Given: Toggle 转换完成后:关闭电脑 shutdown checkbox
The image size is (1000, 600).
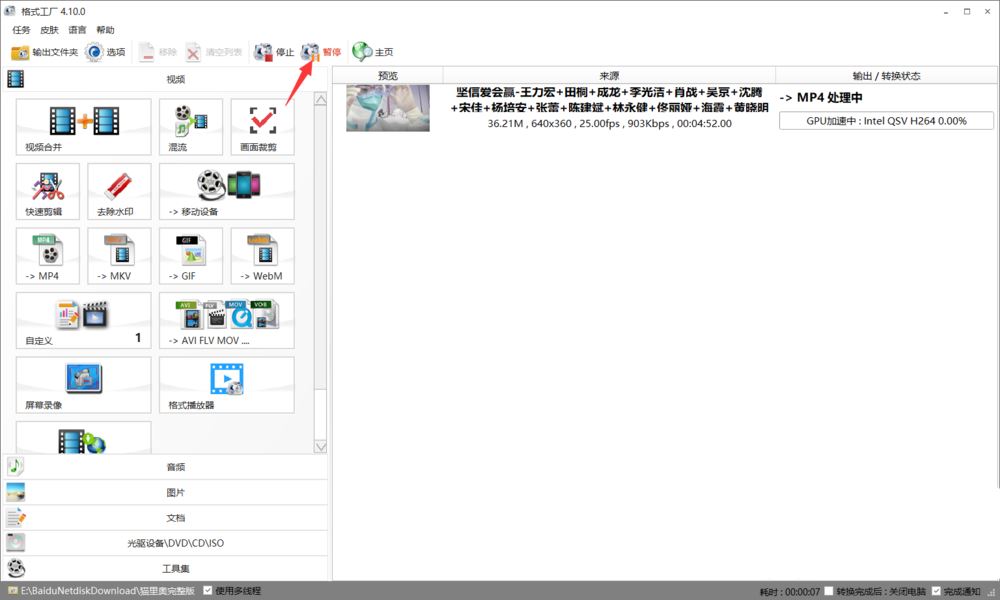Looking at the screenshot, I should coord(829,591).
